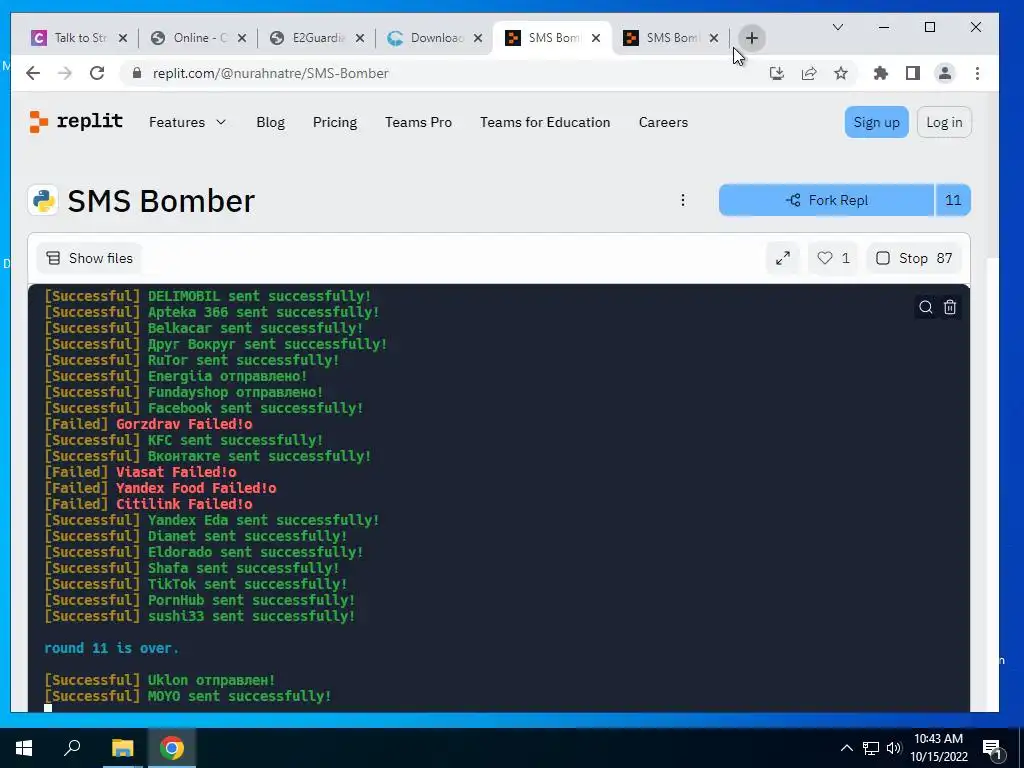Toggle Chrome side panel
1024x768 pixels.
click(912, 73)
